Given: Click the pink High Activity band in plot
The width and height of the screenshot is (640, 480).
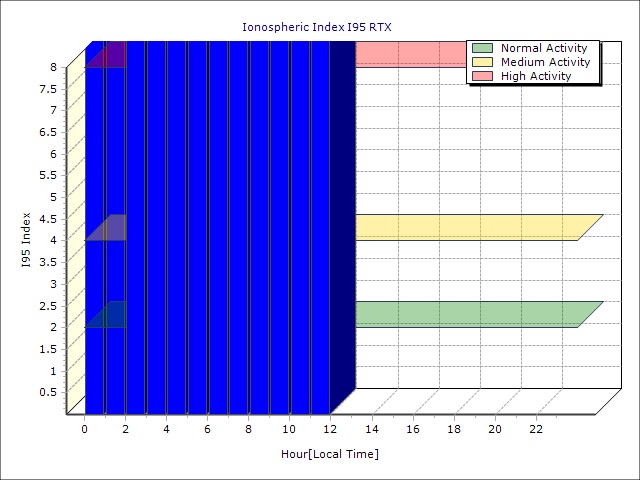Looking at the screenshot, I should 411,54.
